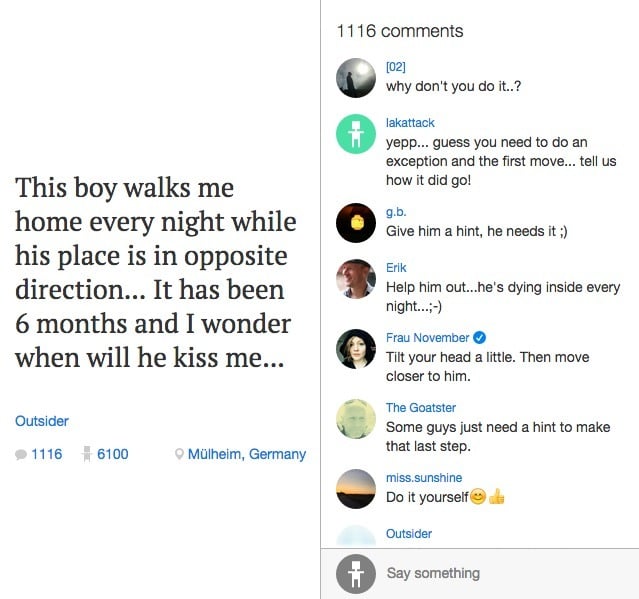The width and height of the screenshot is (639, 599).
Task: Click miss.sunshine's sunset avatar
Action: point(355,488)
